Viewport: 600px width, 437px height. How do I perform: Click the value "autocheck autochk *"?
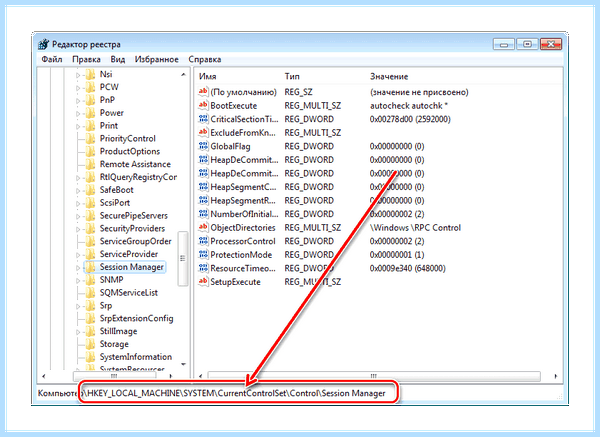pos(408,106)
